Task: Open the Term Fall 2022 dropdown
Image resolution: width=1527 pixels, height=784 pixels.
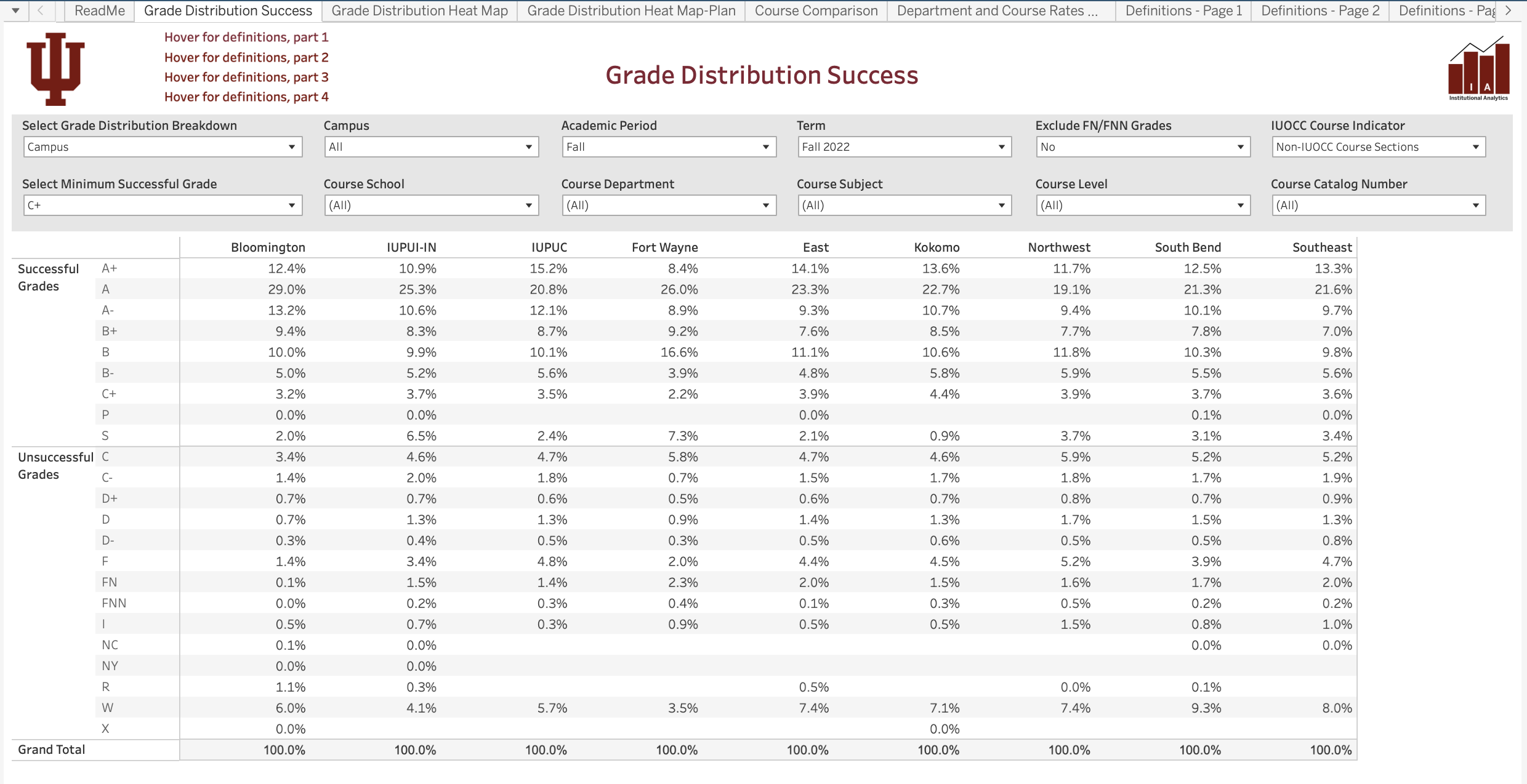Action: point(904,147)
